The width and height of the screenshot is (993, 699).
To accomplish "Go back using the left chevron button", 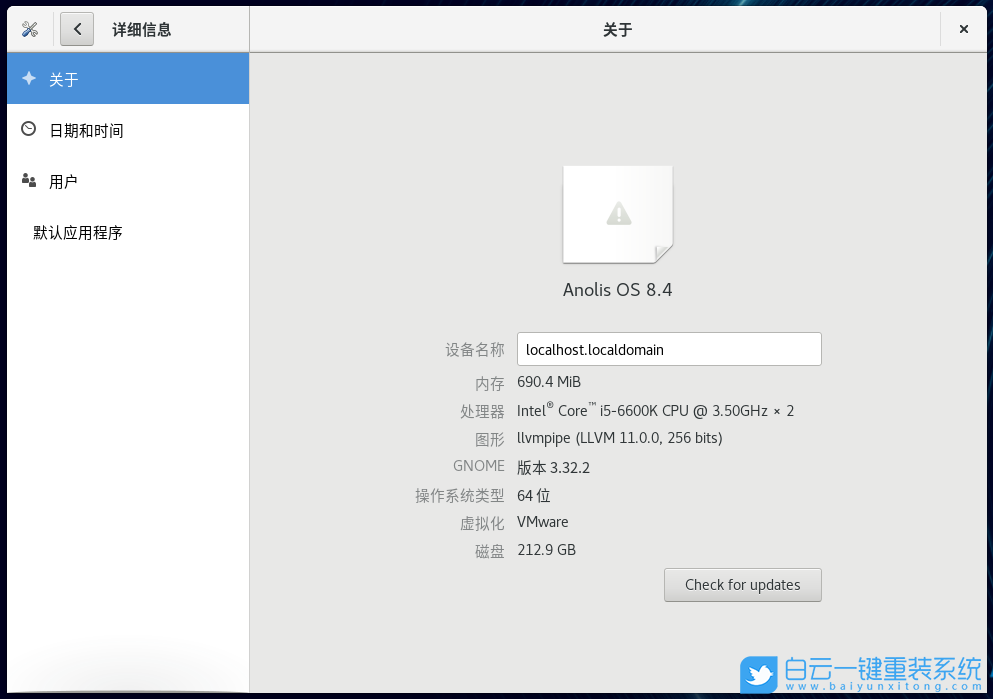I will pos(77,29).
